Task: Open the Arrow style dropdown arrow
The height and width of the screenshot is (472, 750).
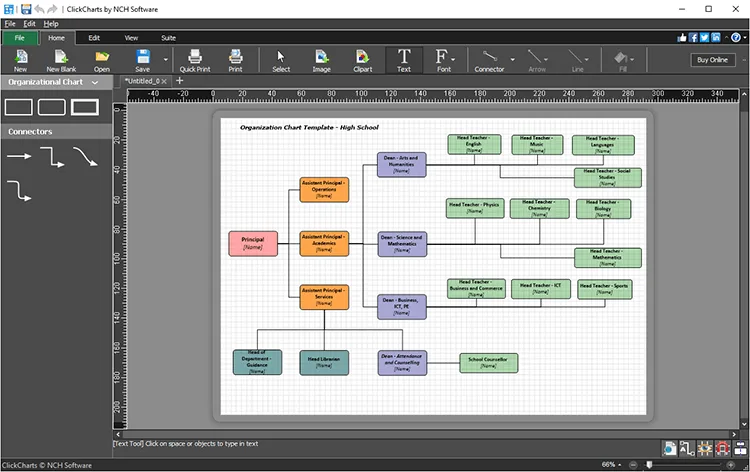Action: (546, 60)
